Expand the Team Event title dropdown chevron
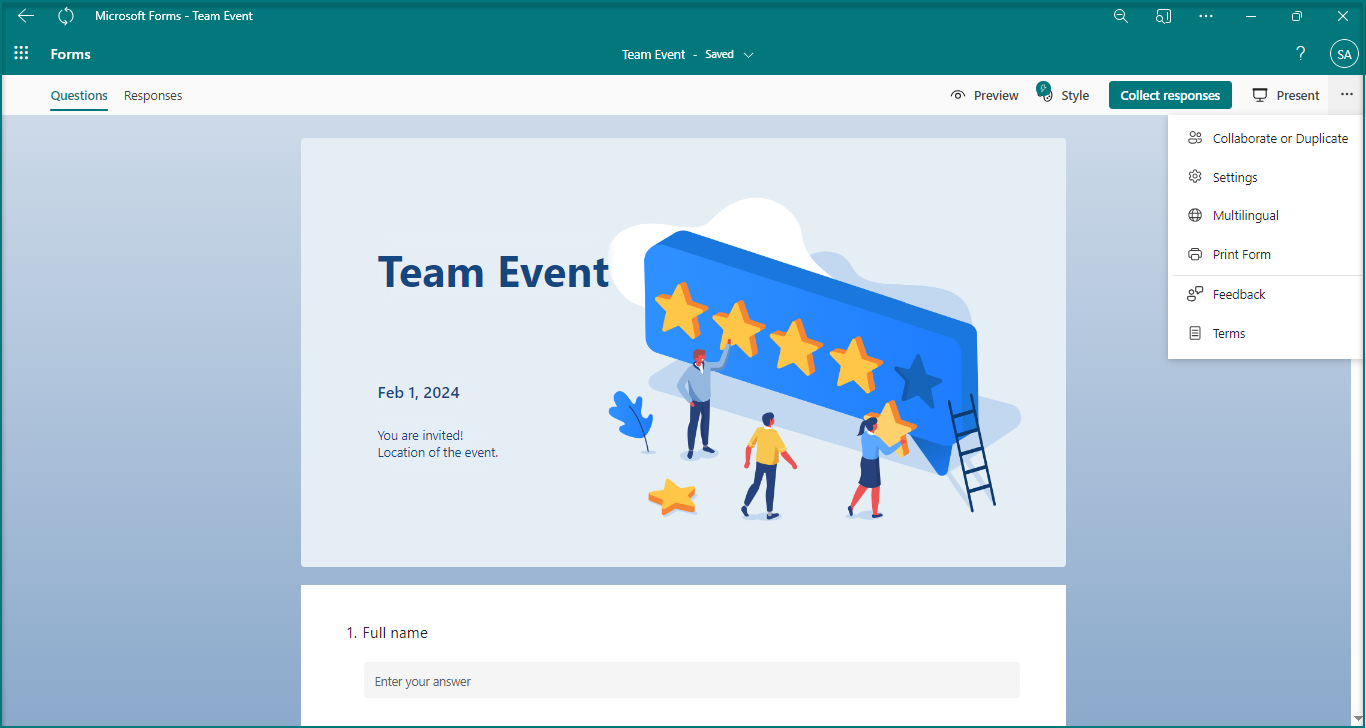Viewport: 1366px width, 728px height. [749, 55]
